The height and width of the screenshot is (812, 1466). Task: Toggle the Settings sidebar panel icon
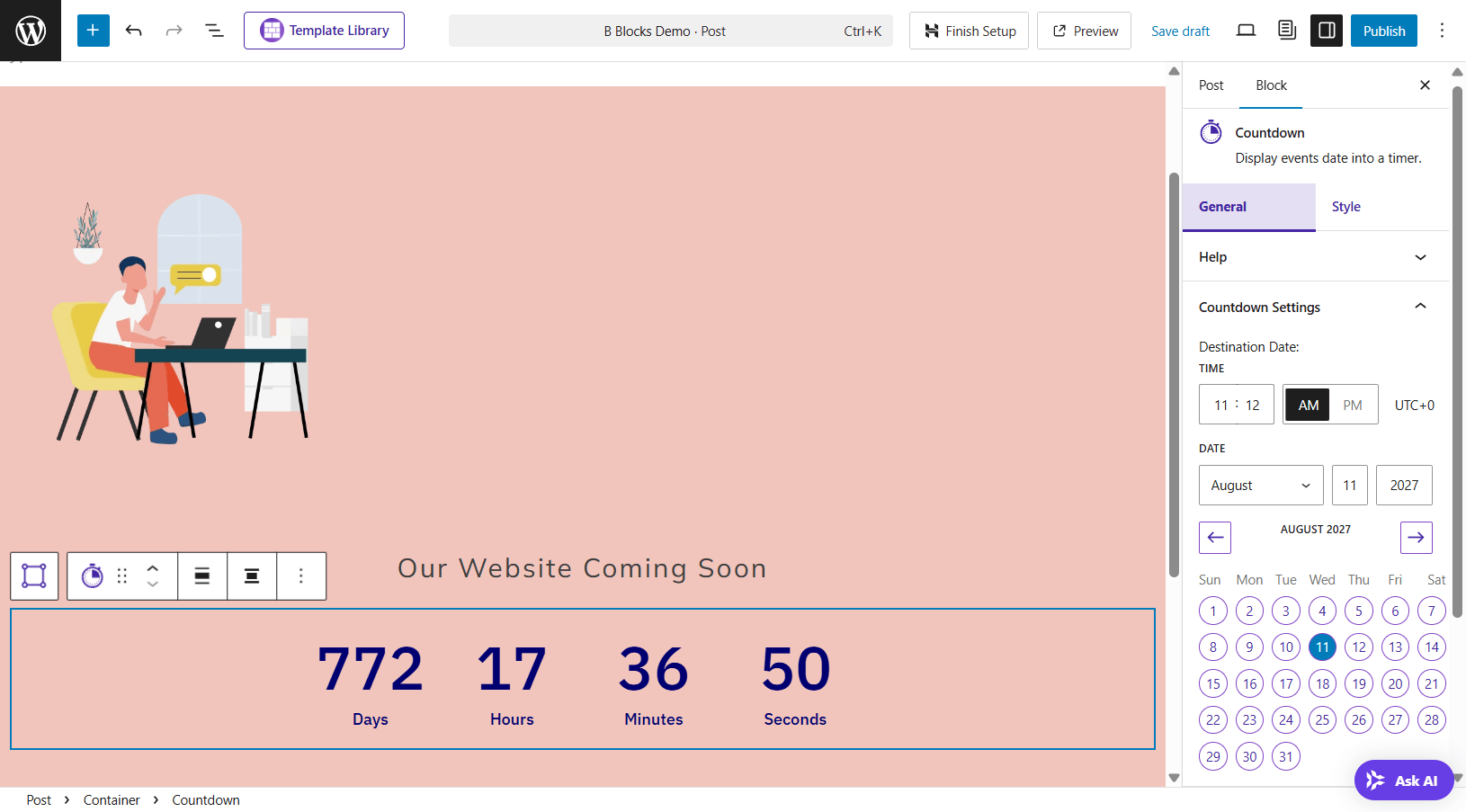1326,31
